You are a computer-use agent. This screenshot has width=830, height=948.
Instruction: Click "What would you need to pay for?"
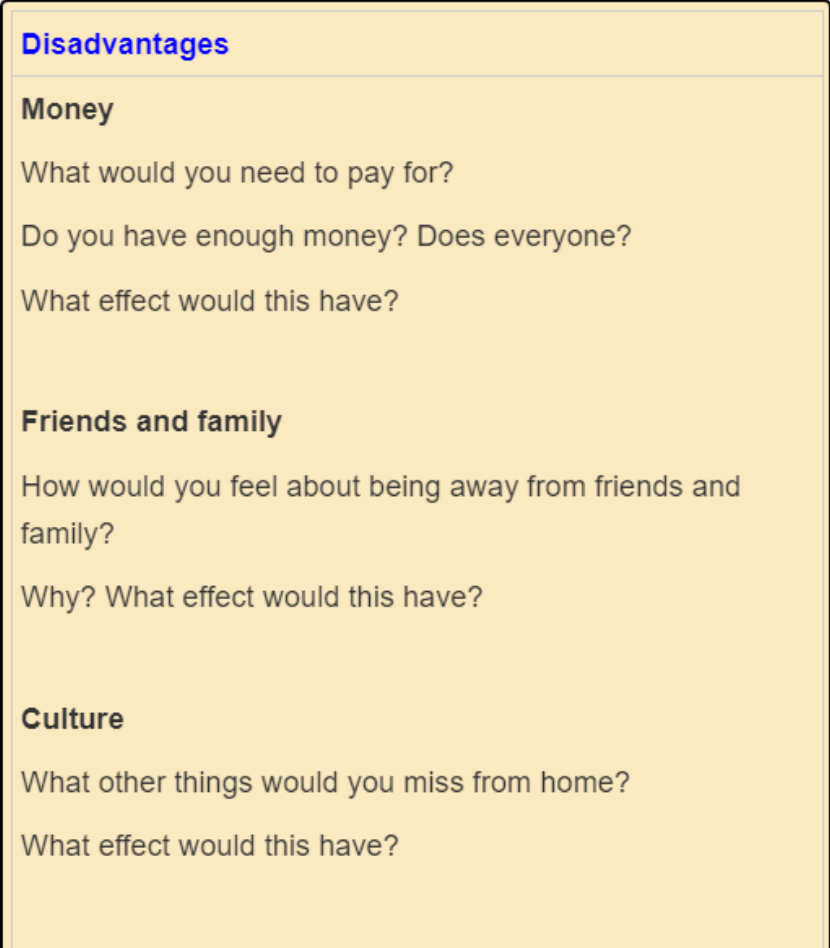point(237,173)
